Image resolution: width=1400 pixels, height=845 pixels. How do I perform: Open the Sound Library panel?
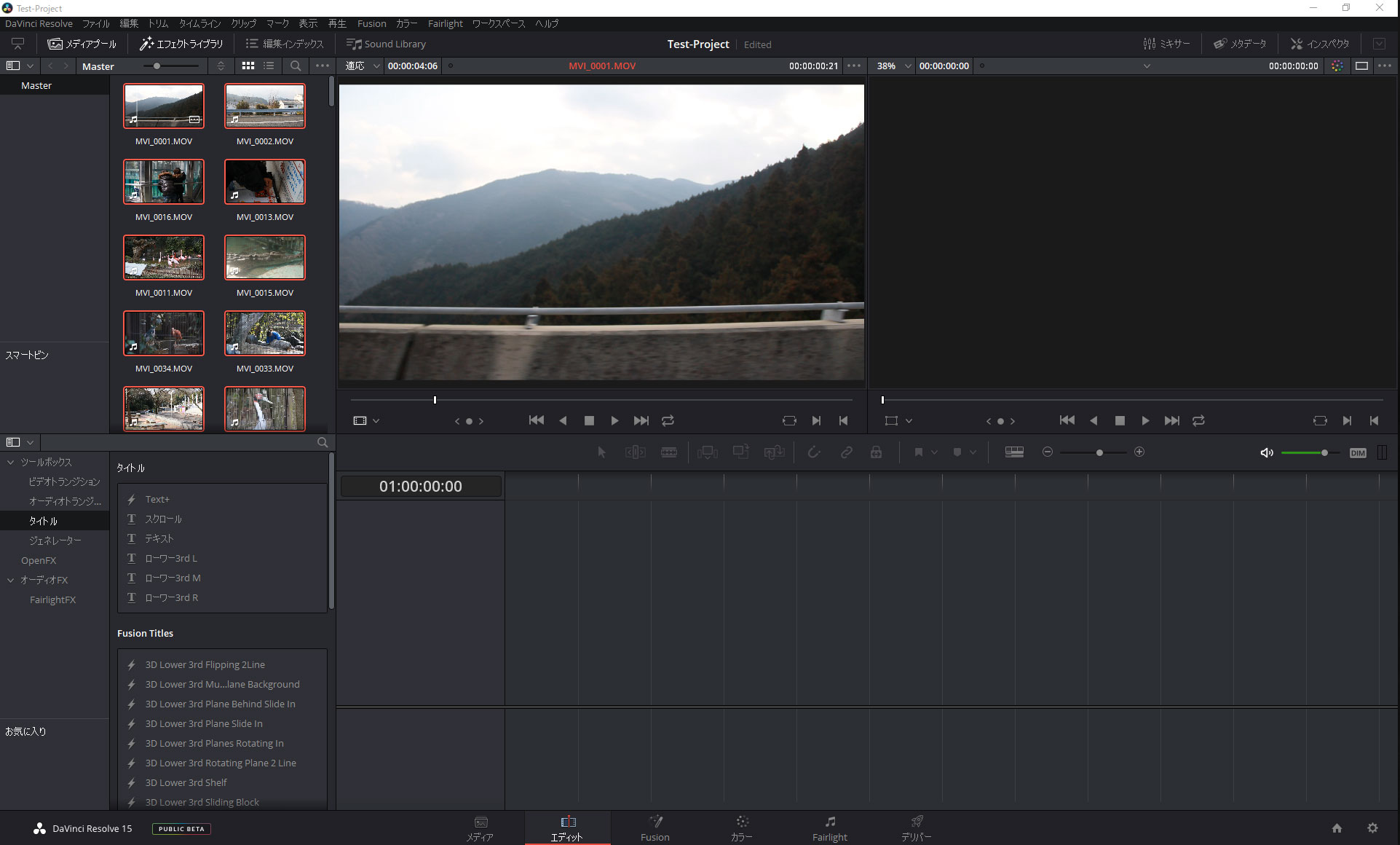click(x=386, y=44)
